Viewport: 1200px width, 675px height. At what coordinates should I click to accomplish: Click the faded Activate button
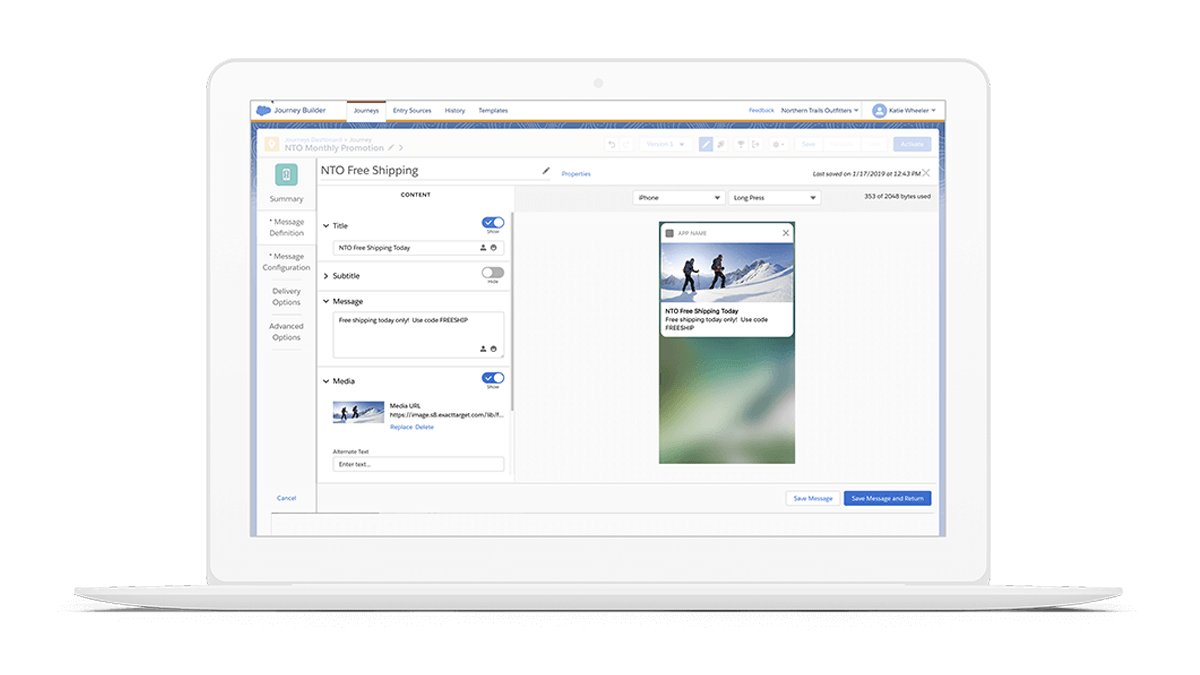click(x=912, y=145)
